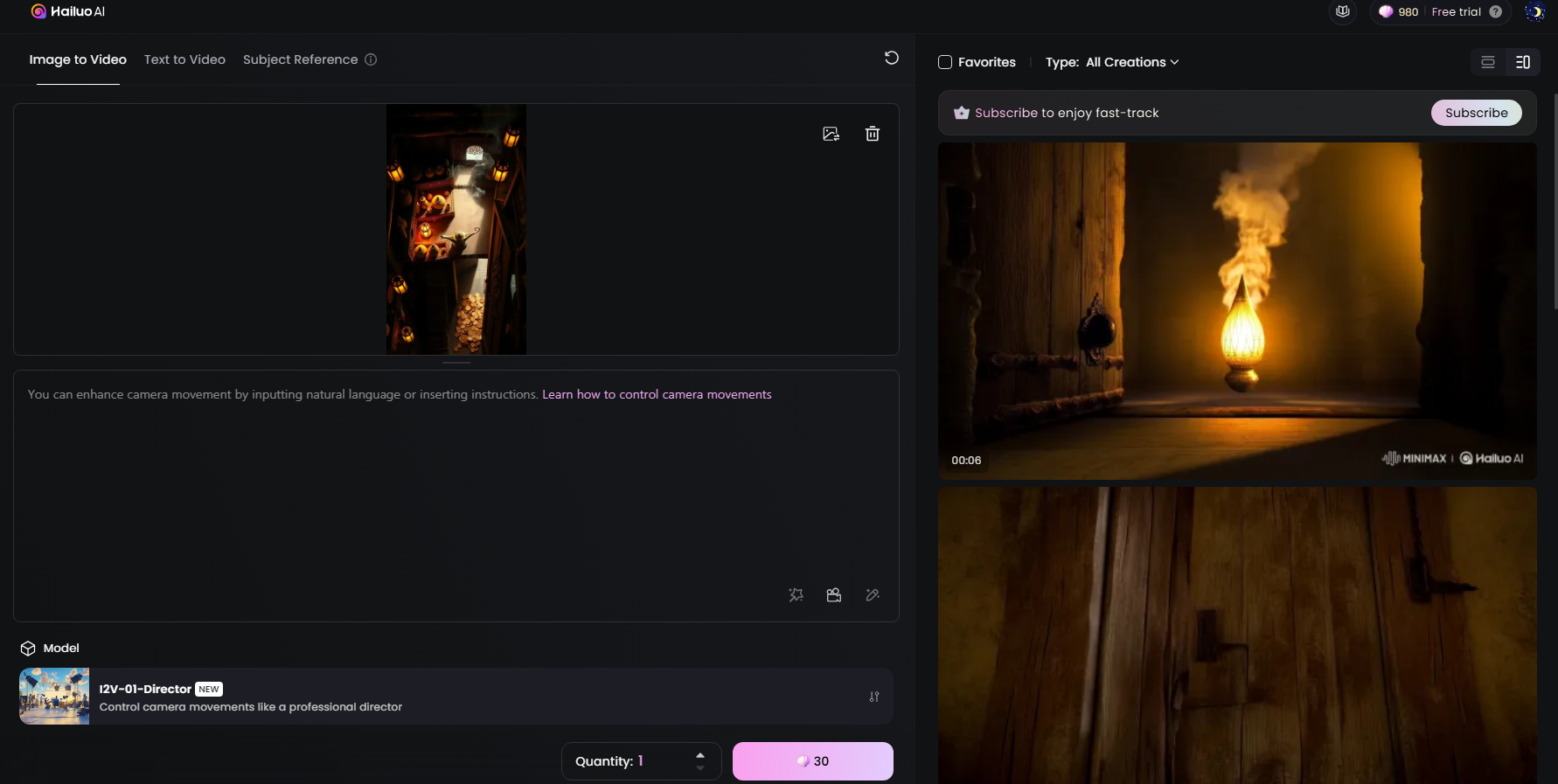This screenshot has width=1558, height=784.
Task: Increase quantity with the up arrow
Action: [x=700, y=755]
